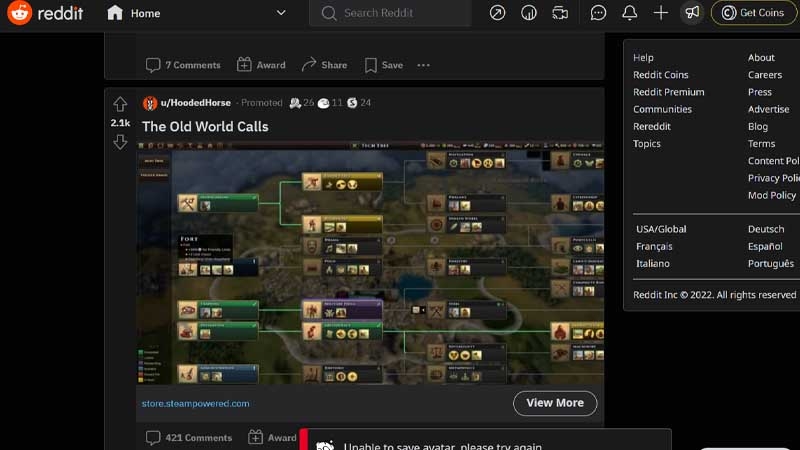Select Français language
This screenshot has height=450, width=800.
[x=654, y=246]
